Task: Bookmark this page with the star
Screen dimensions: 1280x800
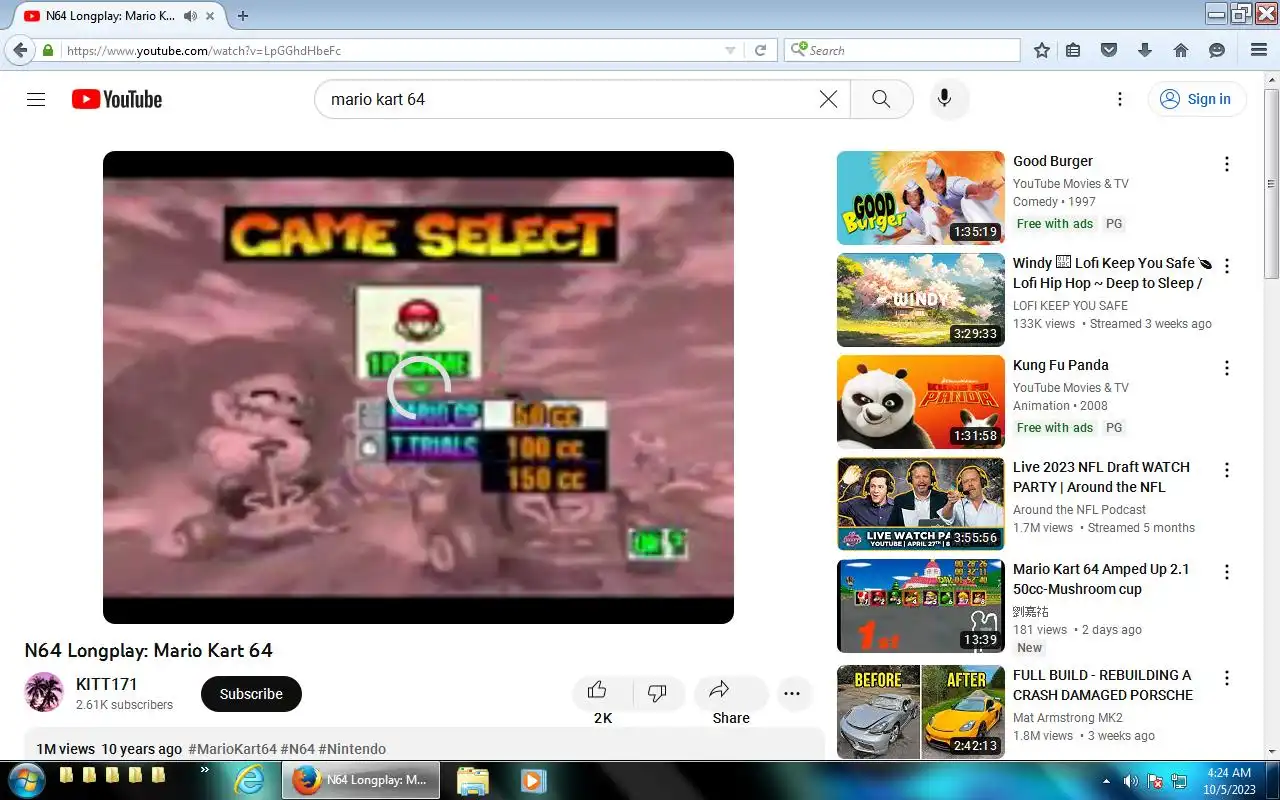Action: tap(1042, 50)
